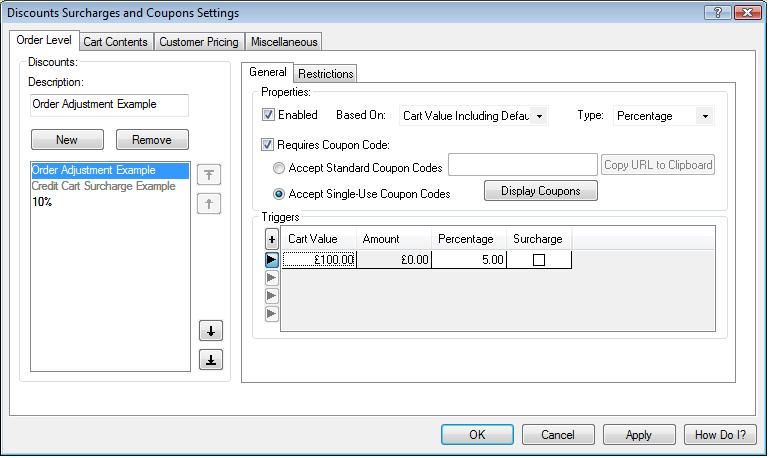This screenshot has height=458, width=769.
Task: Switch to the Cart Contents tab
Action: [115, 42]
